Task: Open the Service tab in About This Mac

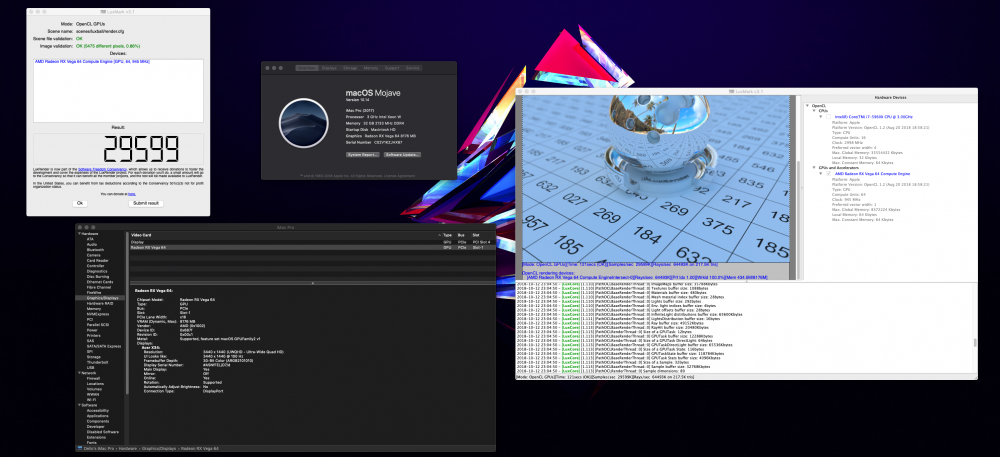Action: point(413,68)
